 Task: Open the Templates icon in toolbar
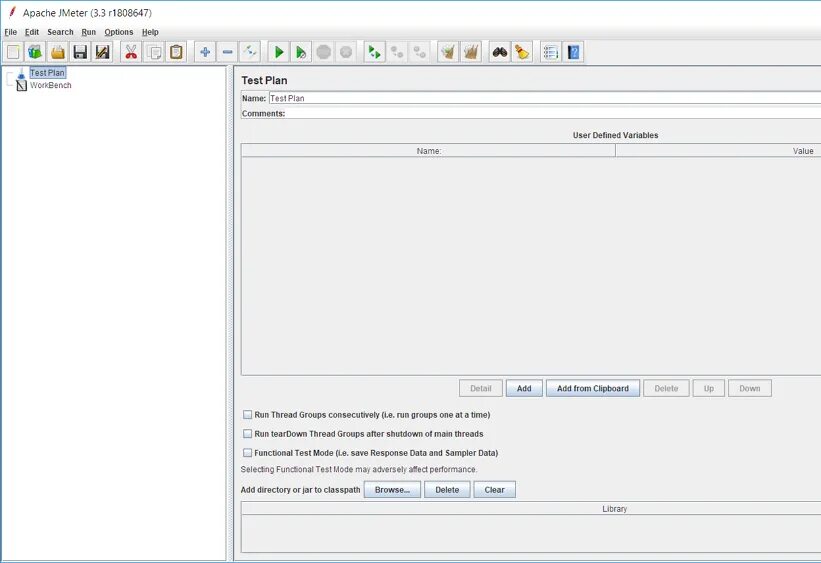pyautogui.click(x=35, y=52)
